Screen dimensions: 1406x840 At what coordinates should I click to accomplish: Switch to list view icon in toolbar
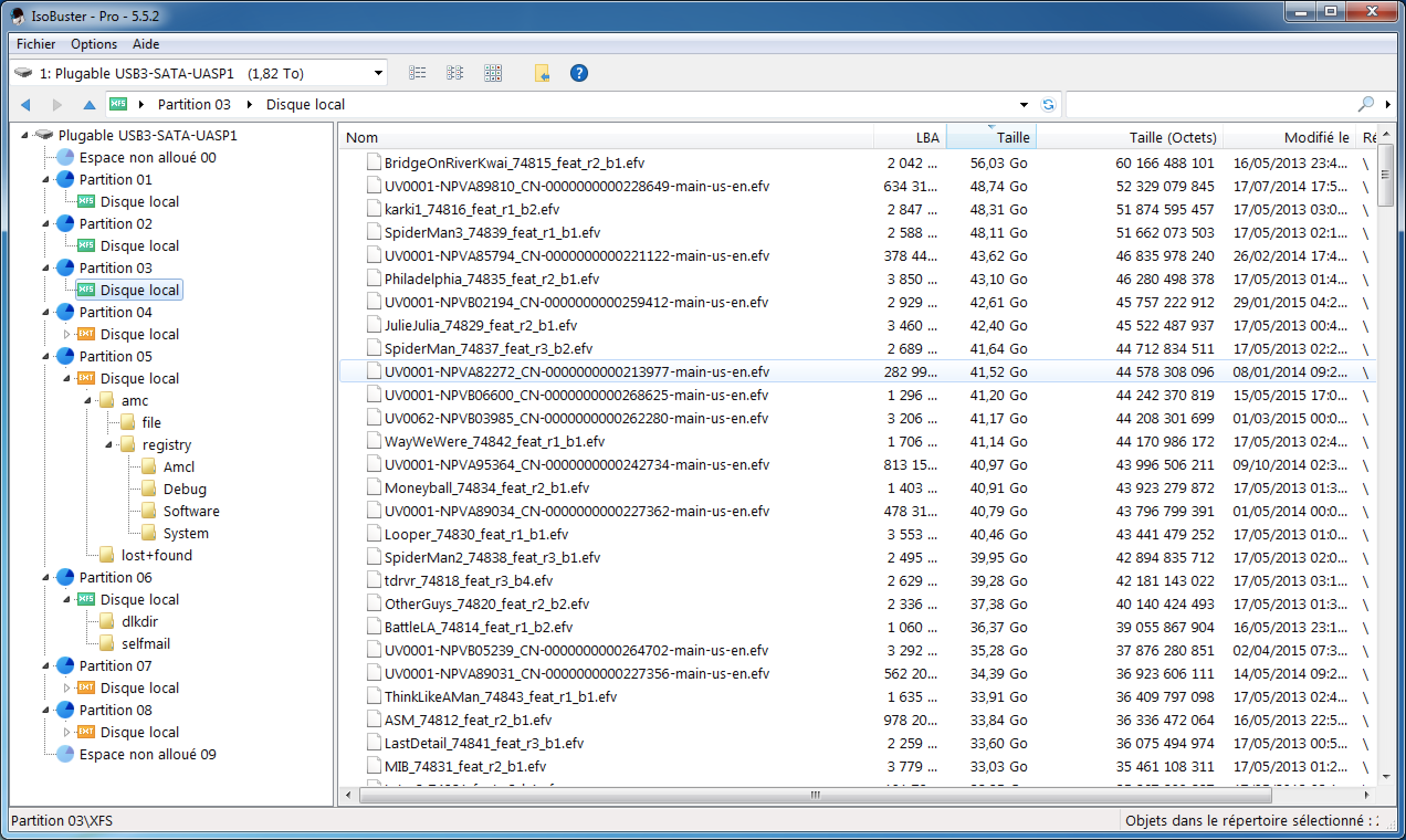coord(417,73)
